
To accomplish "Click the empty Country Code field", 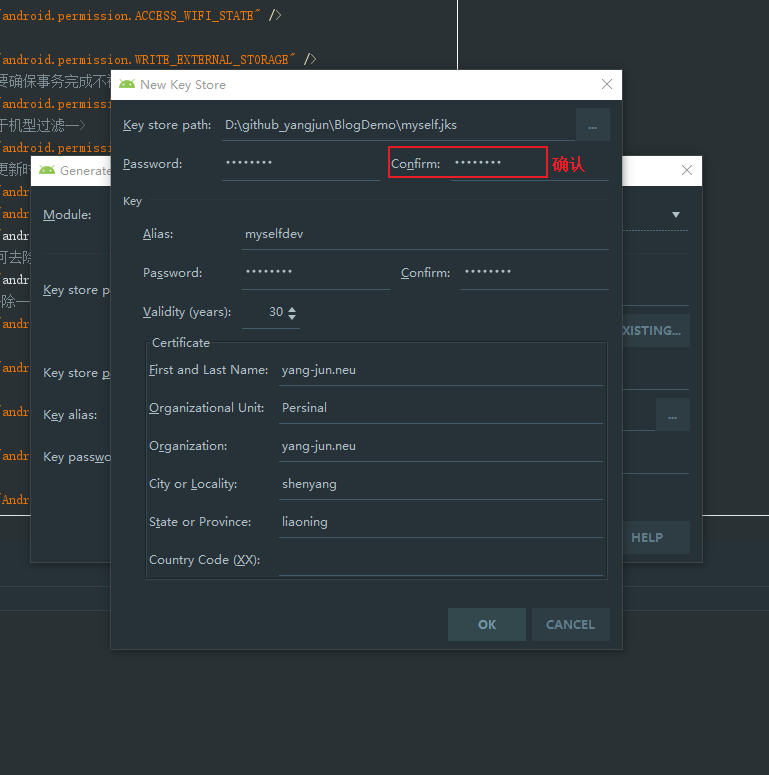I will pos(441,560).
